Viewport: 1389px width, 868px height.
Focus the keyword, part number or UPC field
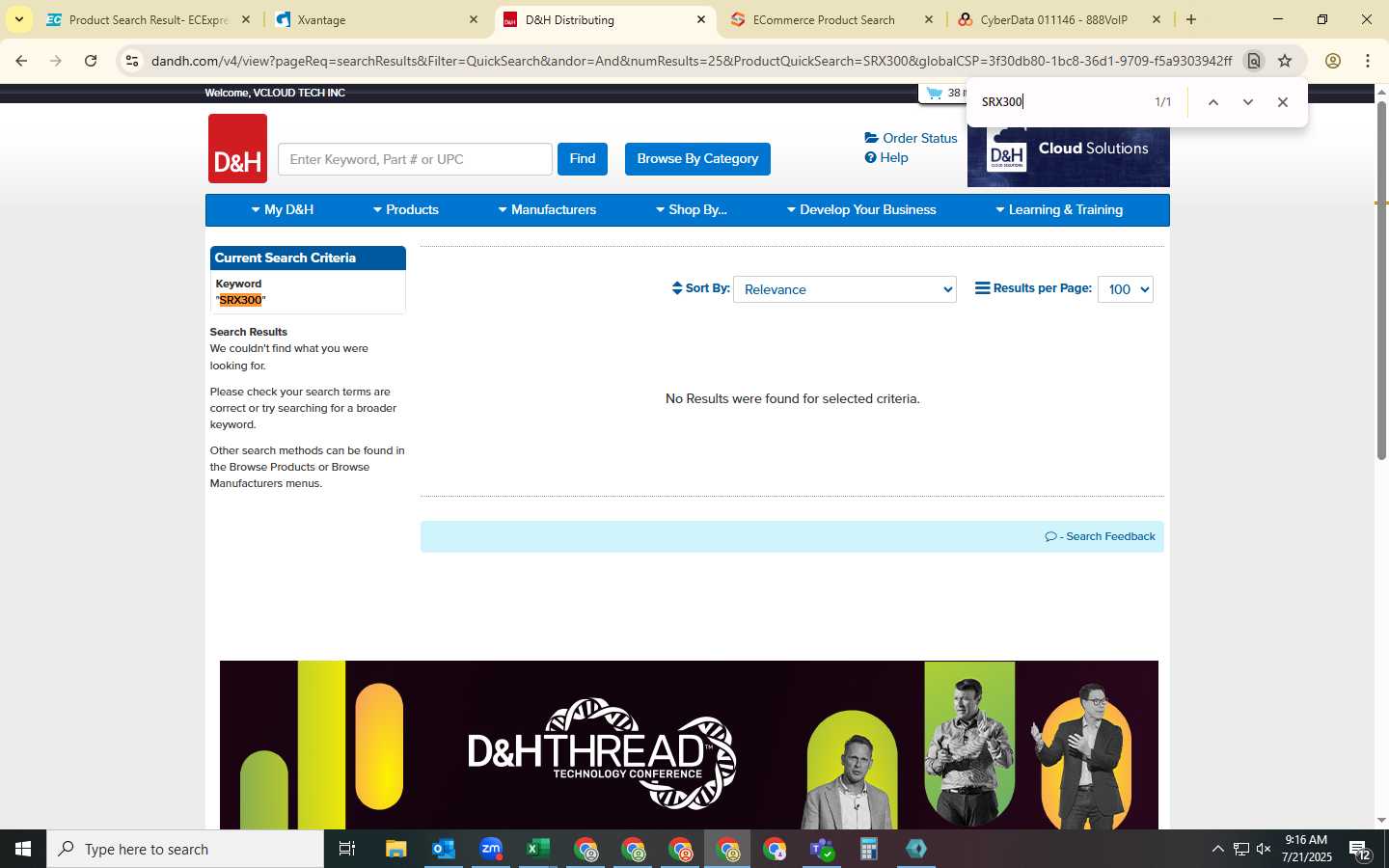415,159
